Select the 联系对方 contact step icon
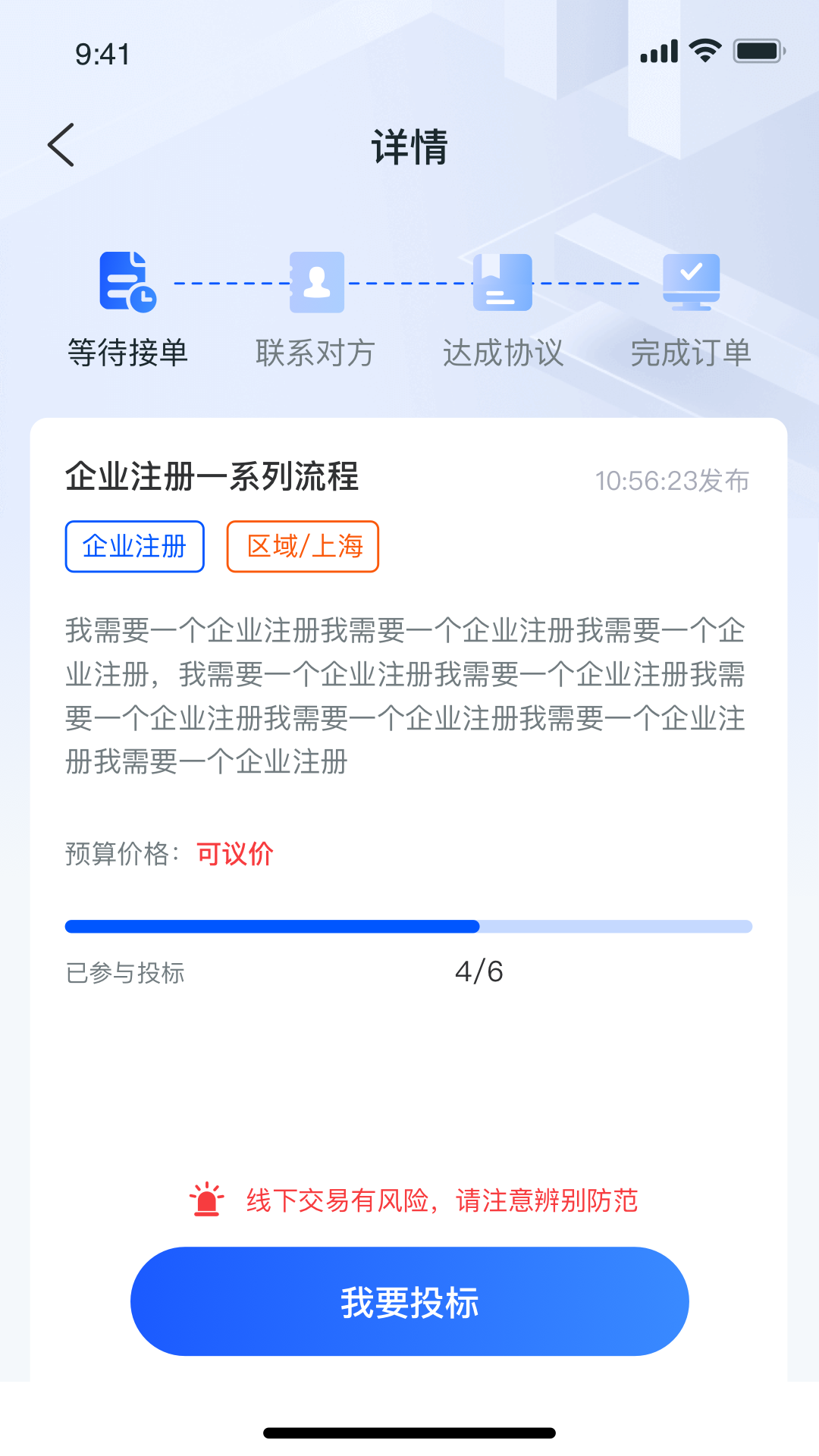 [317, 281]
